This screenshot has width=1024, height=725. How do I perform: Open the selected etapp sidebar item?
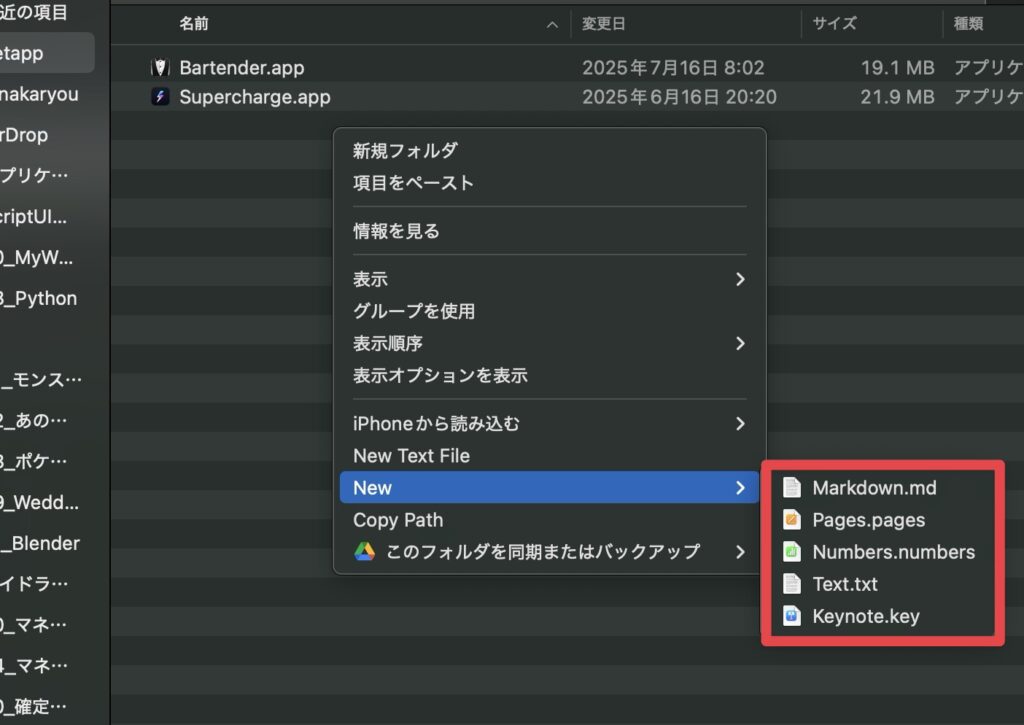[x=46, y=53]
